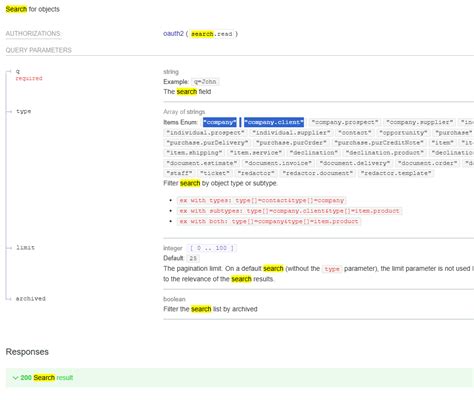Click the "document.delivery" enum value
The height and width of the screenshot is (400, 474).
coord(355,163)
